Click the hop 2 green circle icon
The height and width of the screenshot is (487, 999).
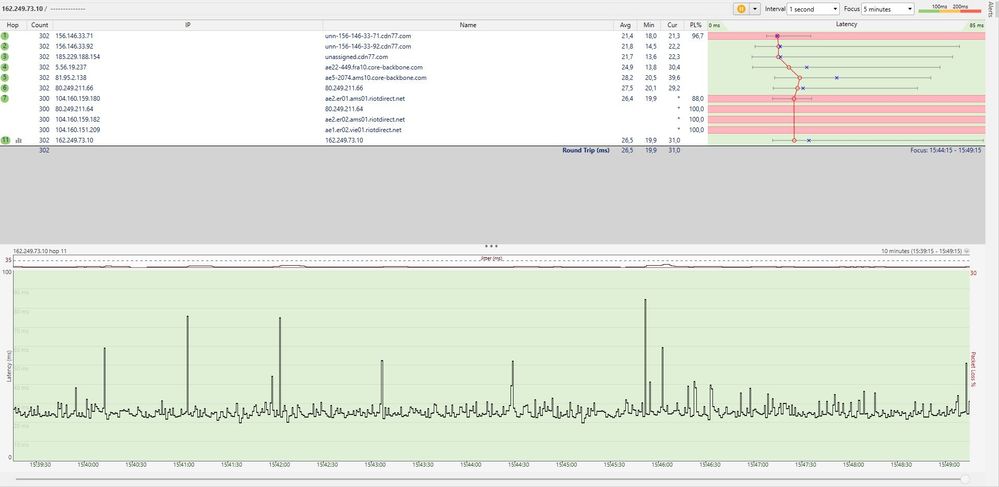(5, 46)
